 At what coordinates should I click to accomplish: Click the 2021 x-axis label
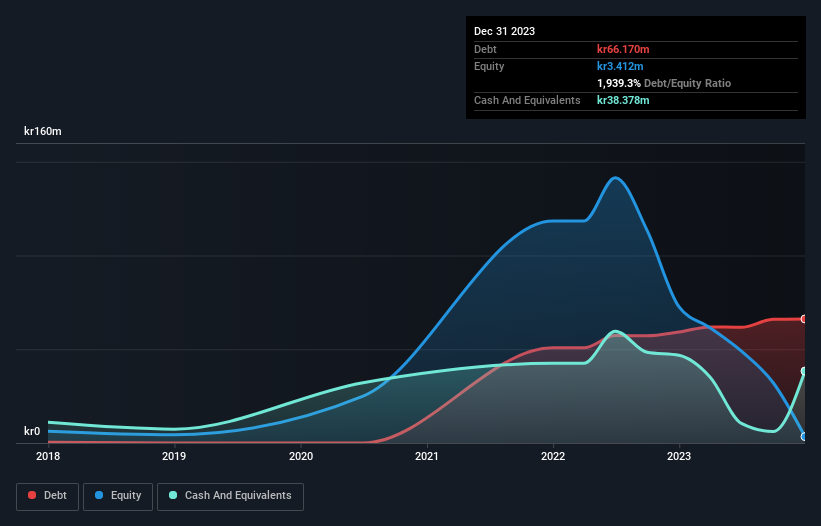427,456
